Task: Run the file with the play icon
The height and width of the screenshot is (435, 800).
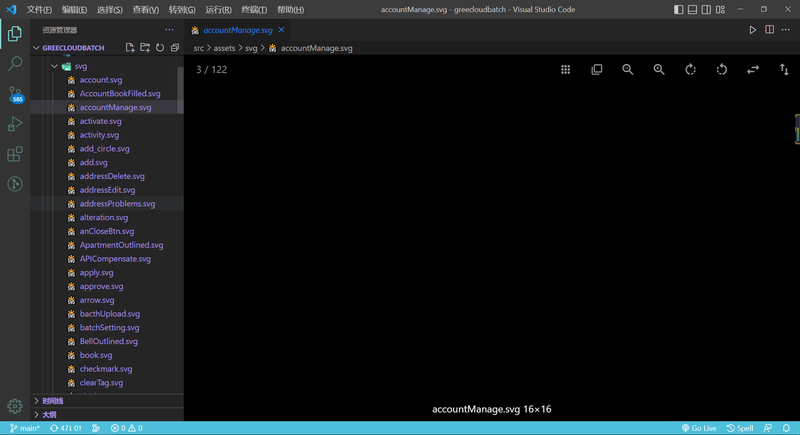Action: [753, 30]
